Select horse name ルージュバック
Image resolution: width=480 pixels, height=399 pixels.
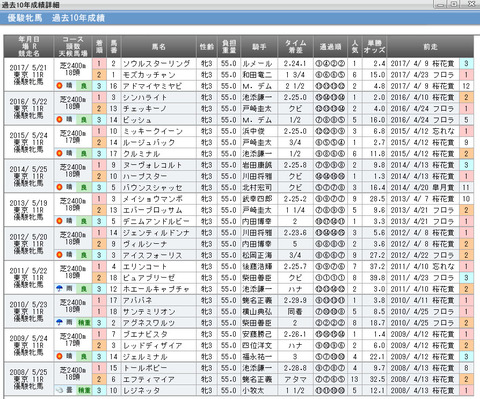coord(149,142)
